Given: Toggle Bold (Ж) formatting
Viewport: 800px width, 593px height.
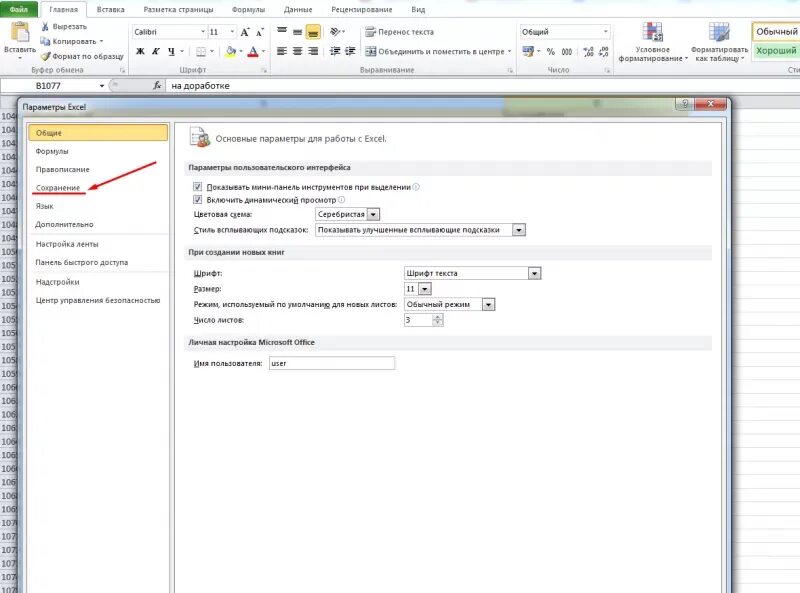Looking at the screenshot, I should [x=140, y=52].
